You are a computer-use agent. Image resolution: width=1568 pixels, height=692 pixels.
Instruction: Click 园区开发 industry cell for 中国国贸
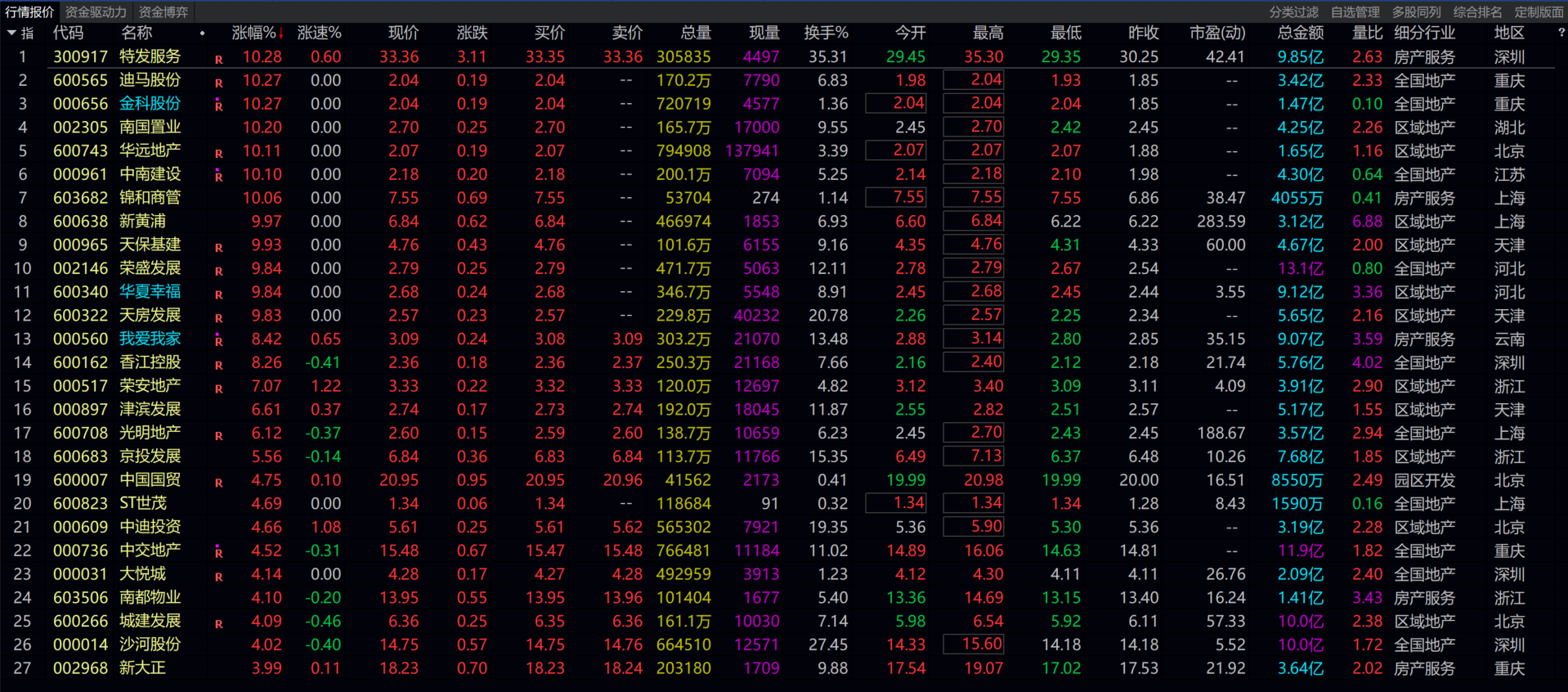pos(1425,480)
